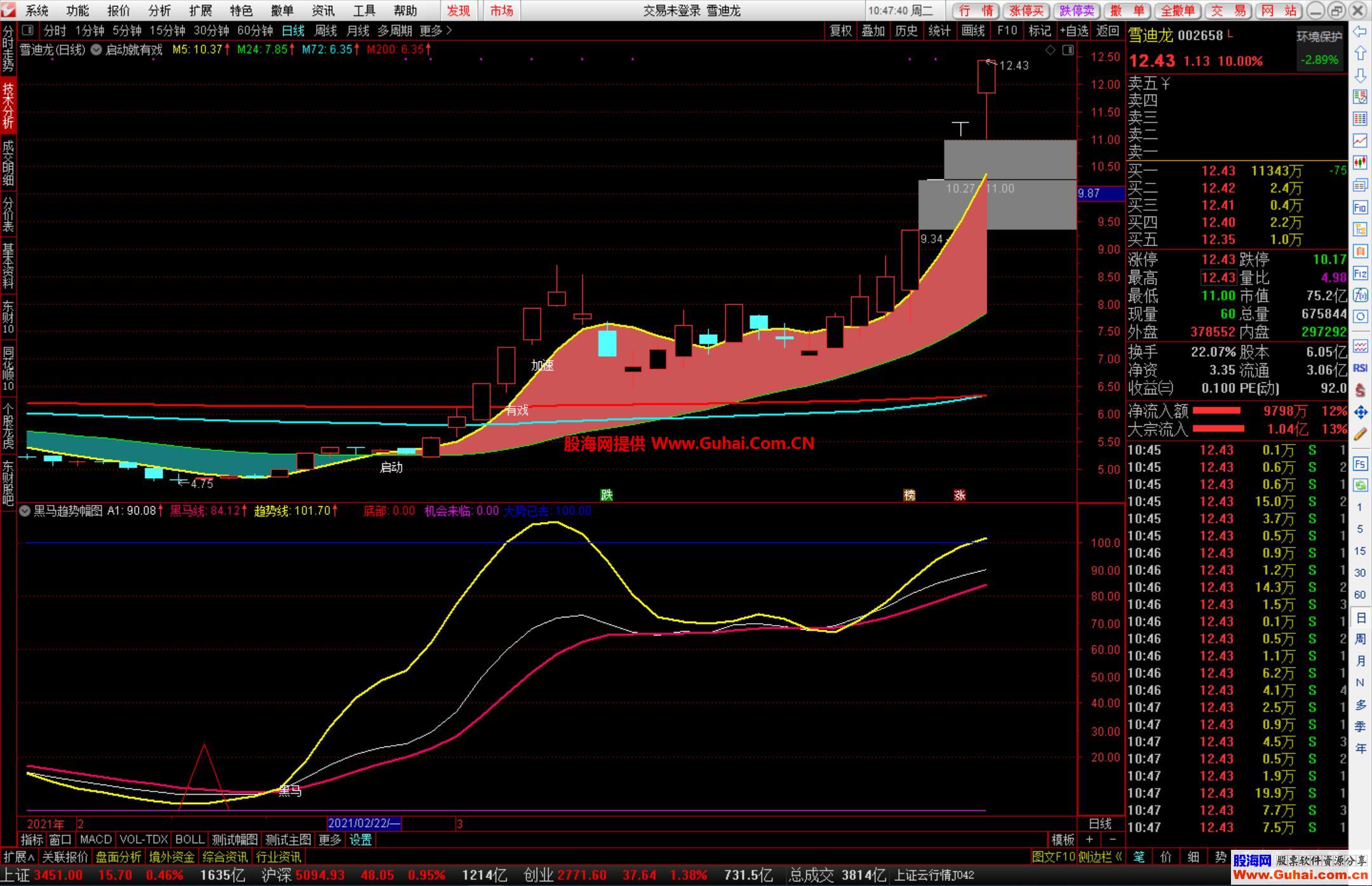Open the f(x) formula manager icon
This screenshot has width=1372, height=886.
[1360, 295]
